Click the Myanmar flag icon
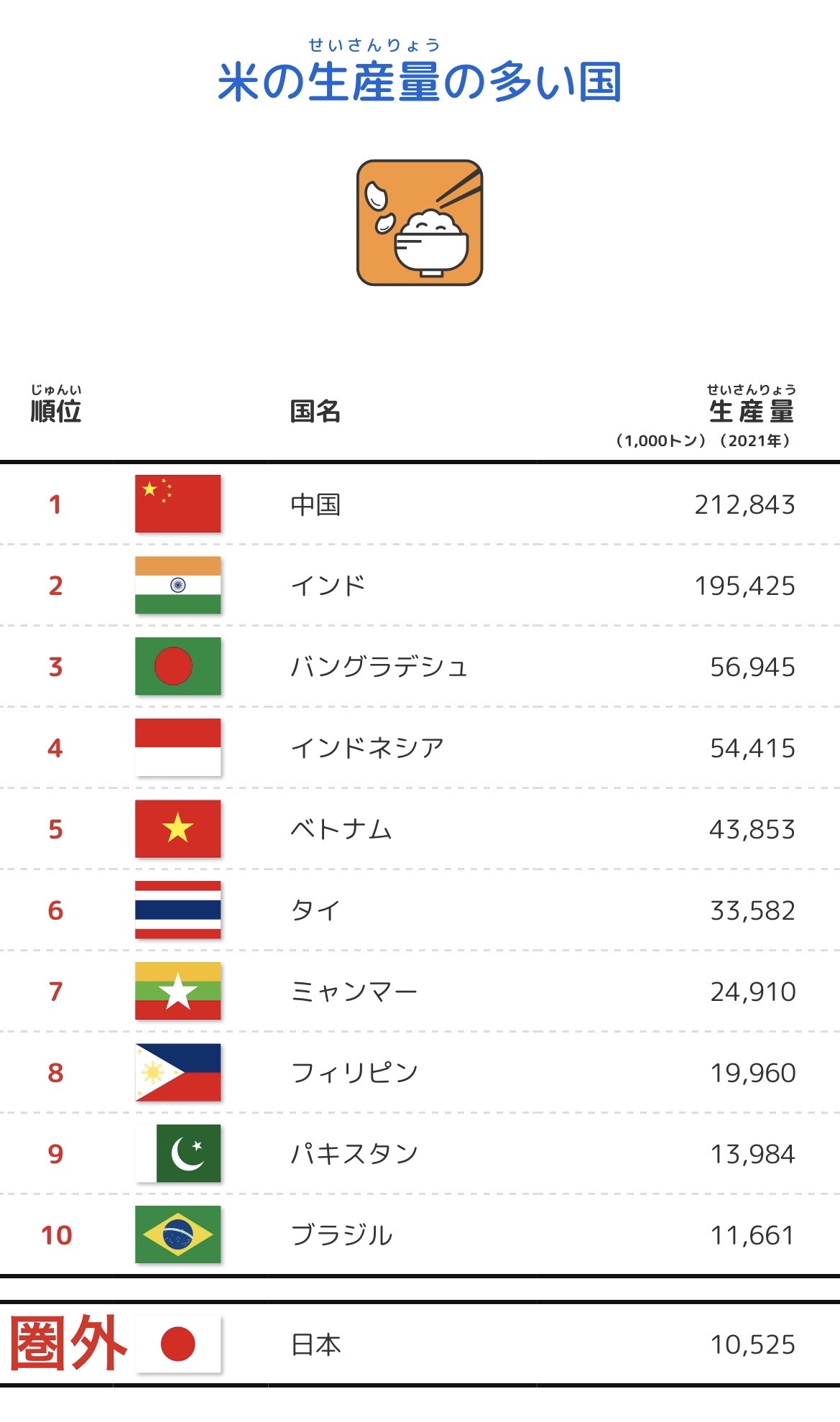The width and height of the screenshot is (840, 1422). click(x=177, y=991)
